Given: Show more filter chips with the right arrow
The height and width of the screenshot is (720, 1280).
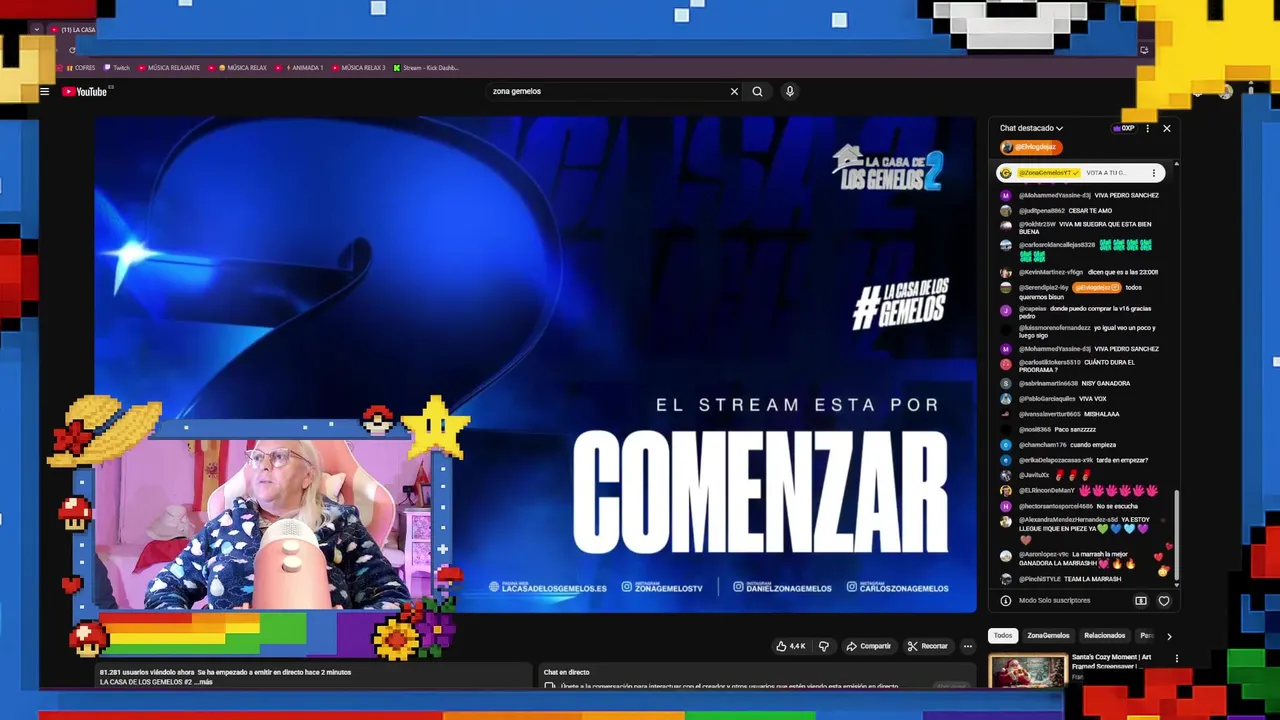Looking at the screenshot, I should pyautogui.click(x=1169, y=636).
